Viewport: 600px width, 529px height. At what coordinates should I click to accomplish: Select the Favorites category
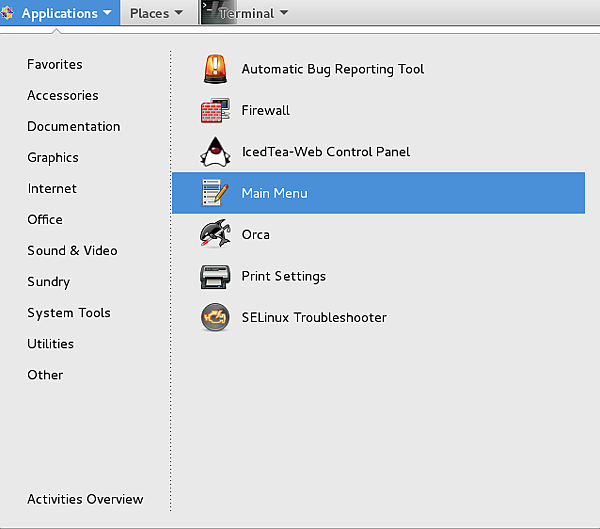[55, 64]
